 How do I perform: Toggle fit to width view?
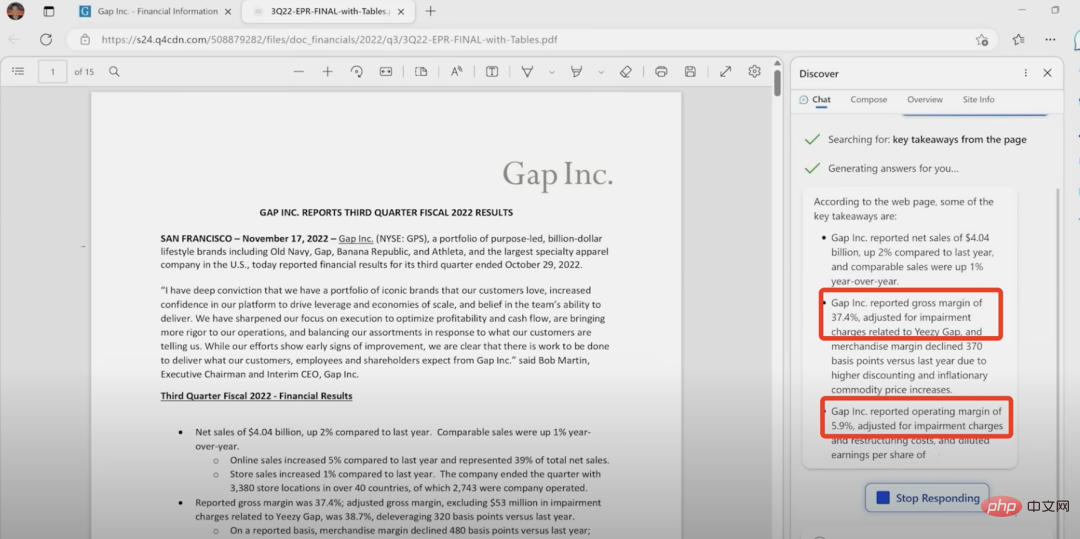pos(386,72)
